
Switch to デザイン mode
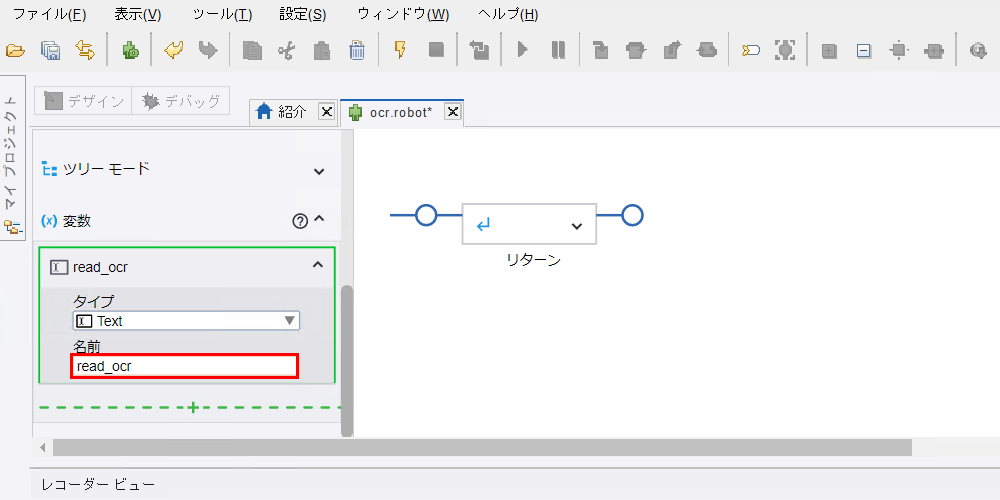[83, 101]
